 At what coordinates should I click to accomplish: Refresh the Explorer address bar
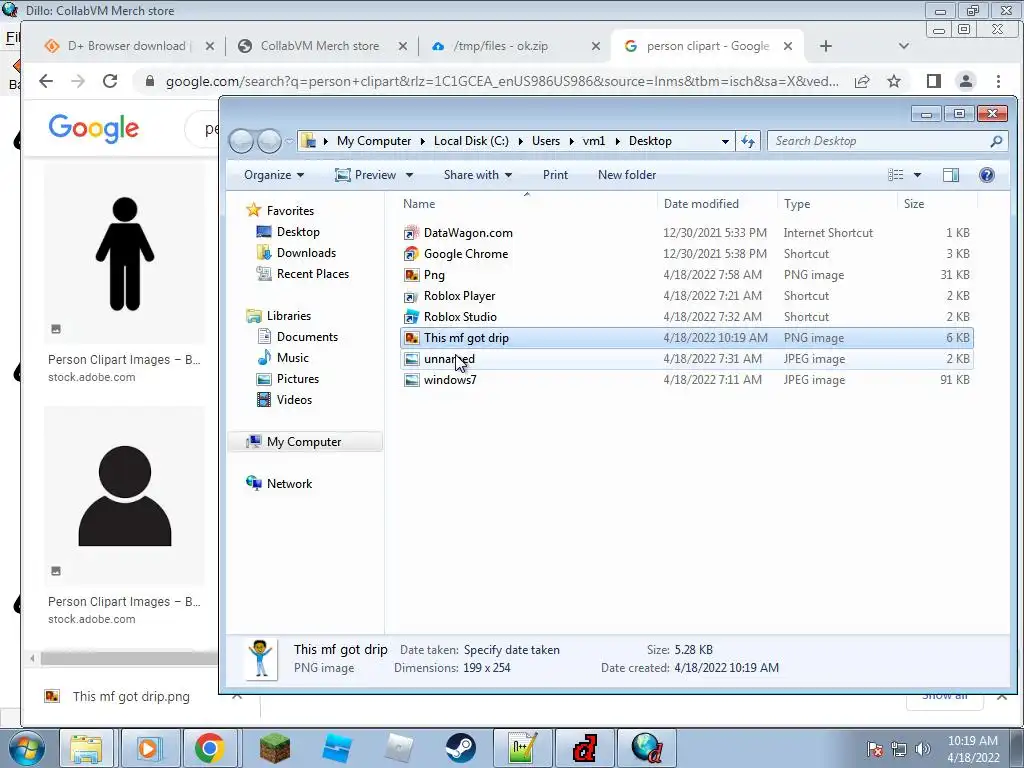pyautogui.click(x=748, y=141)
